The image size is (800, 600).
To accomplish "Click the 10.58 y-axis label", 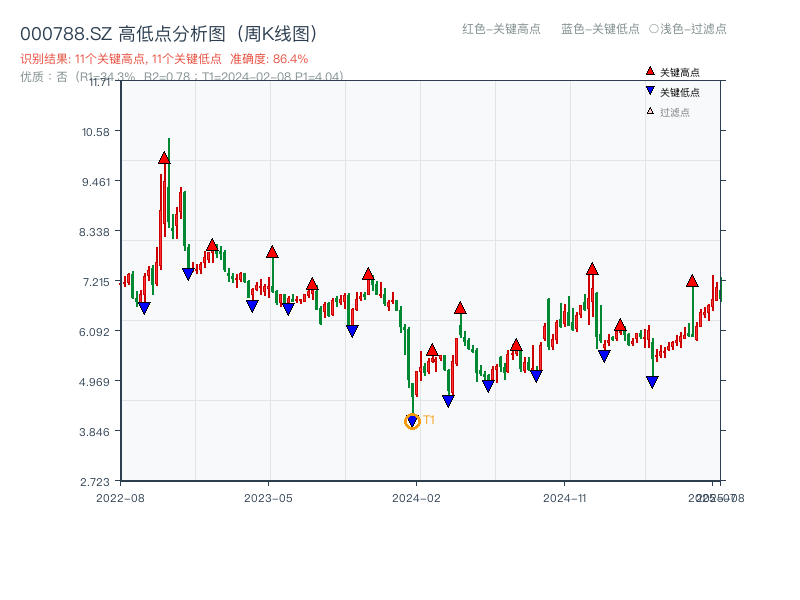I will click(x=96, y=132).
